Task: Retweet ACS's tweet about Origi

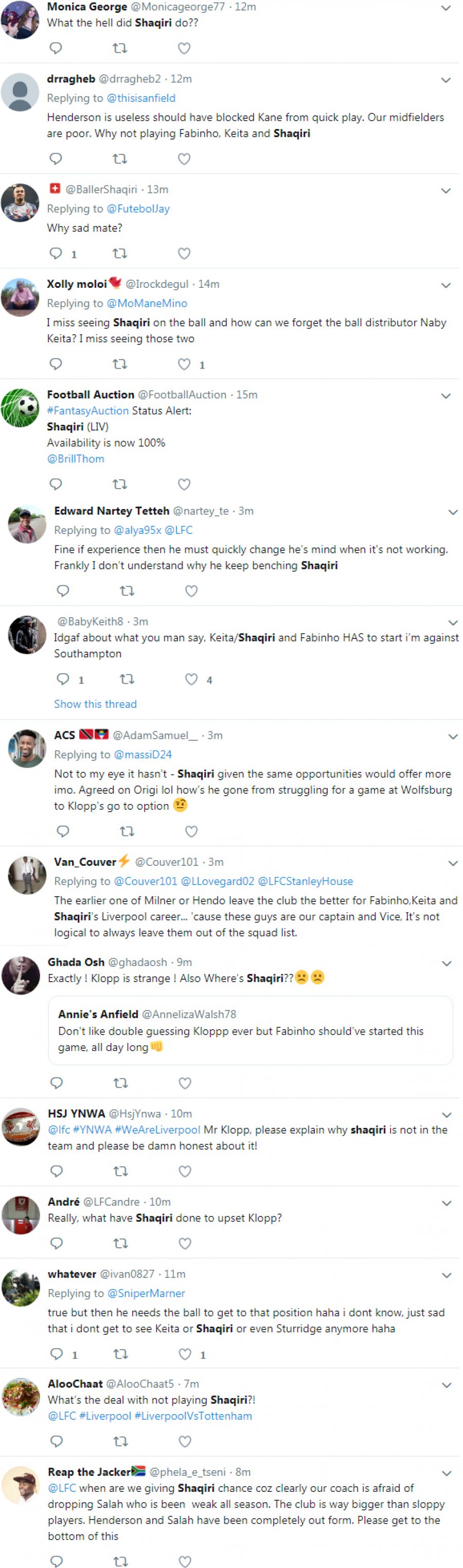Action: click(x=127, y=831)
